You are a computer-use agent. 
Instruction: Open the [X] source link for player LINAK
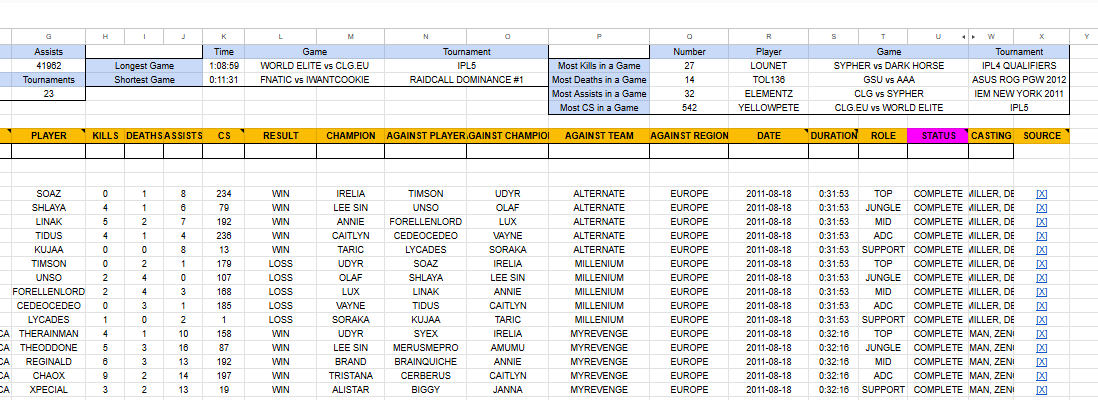[1041, 221]
